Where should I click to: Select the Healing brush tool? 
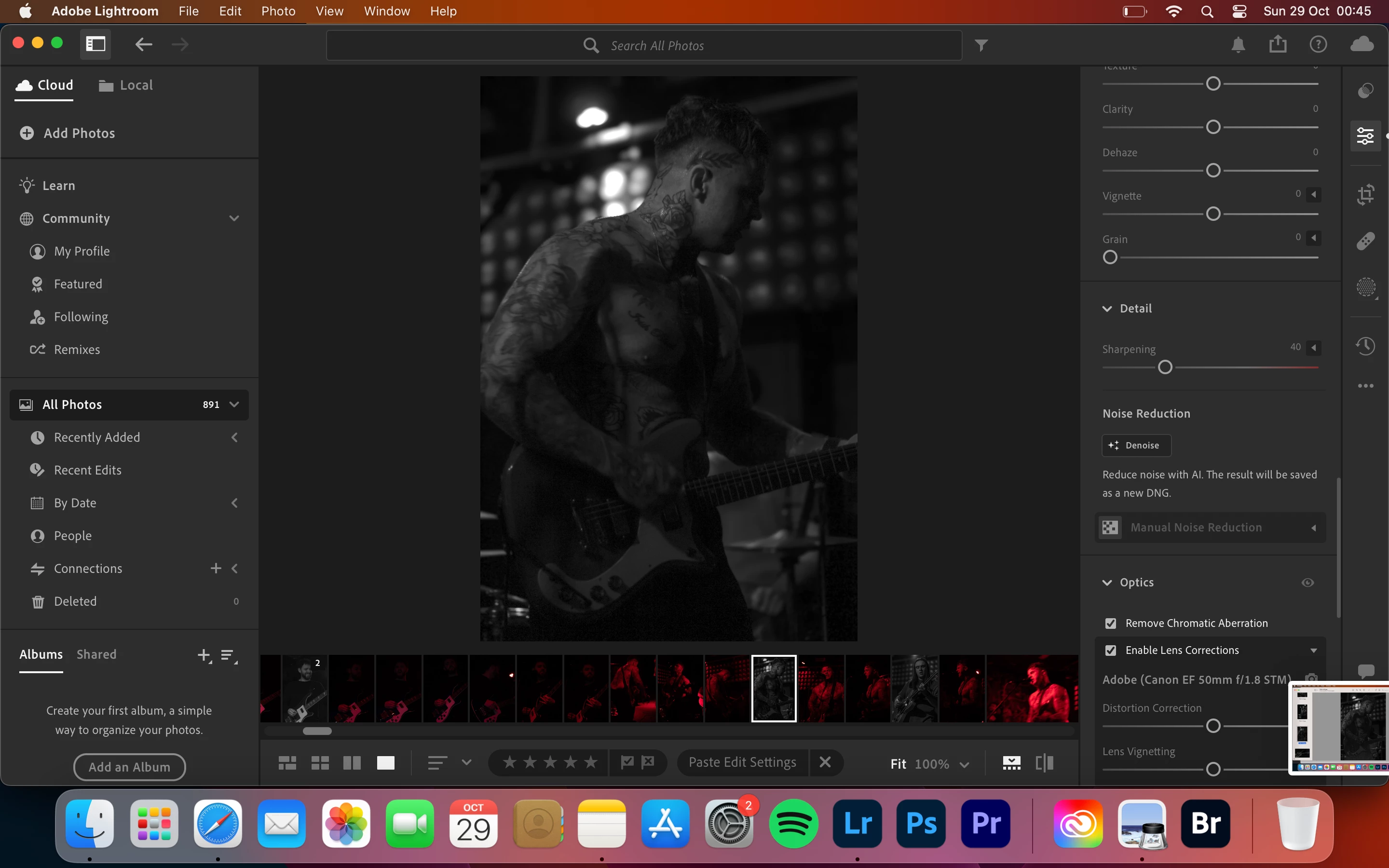1365,241
